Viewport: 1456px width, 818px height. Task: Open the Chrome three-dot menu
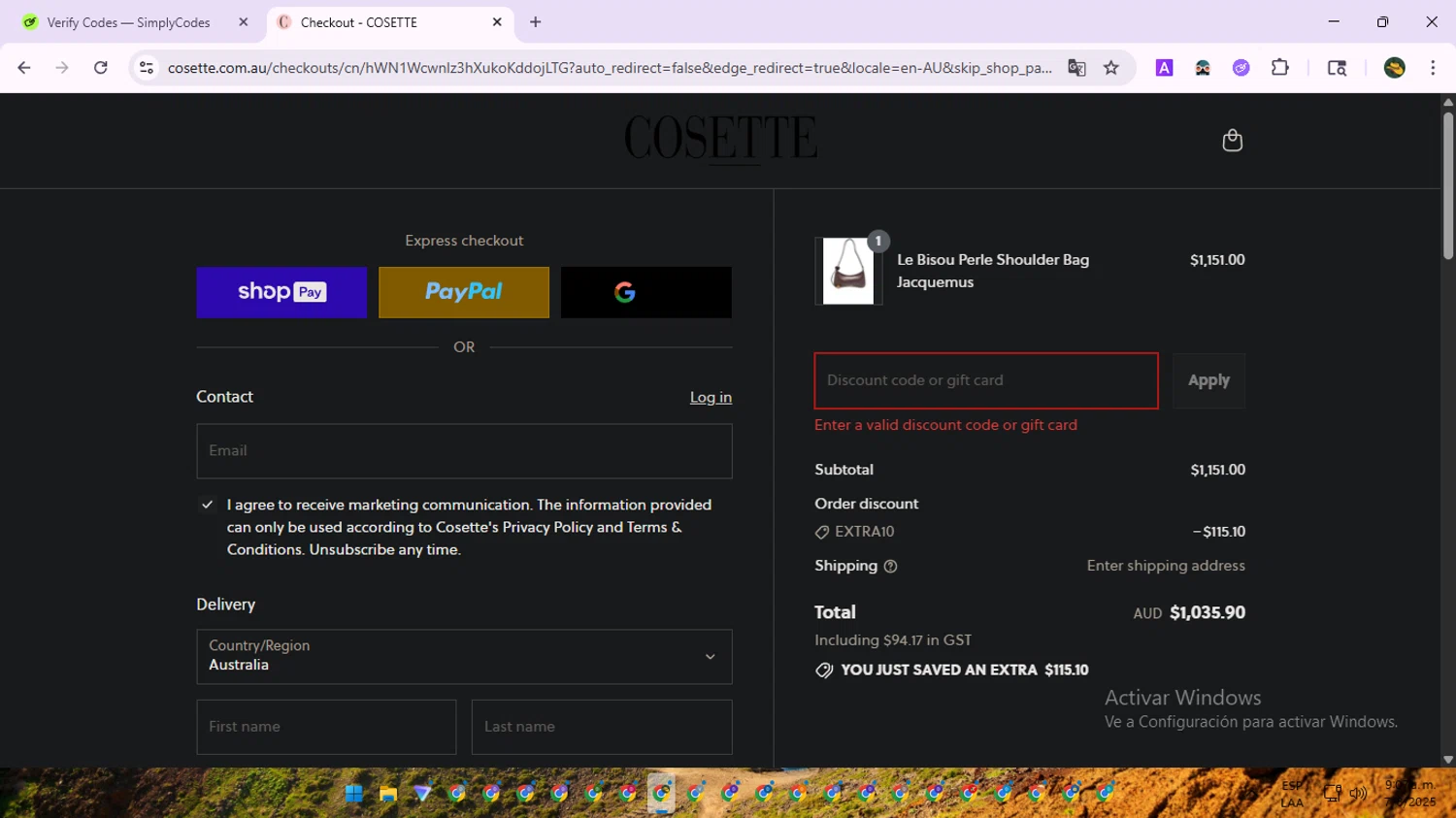pyautogui.click(x=1433, y=68)
